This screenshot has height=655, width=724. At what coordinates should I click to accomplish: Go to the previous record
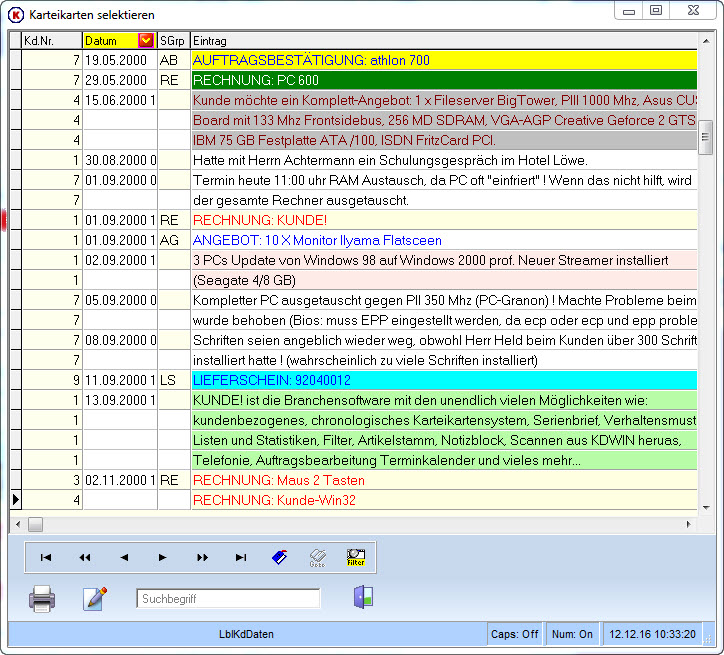coord(124,558)
